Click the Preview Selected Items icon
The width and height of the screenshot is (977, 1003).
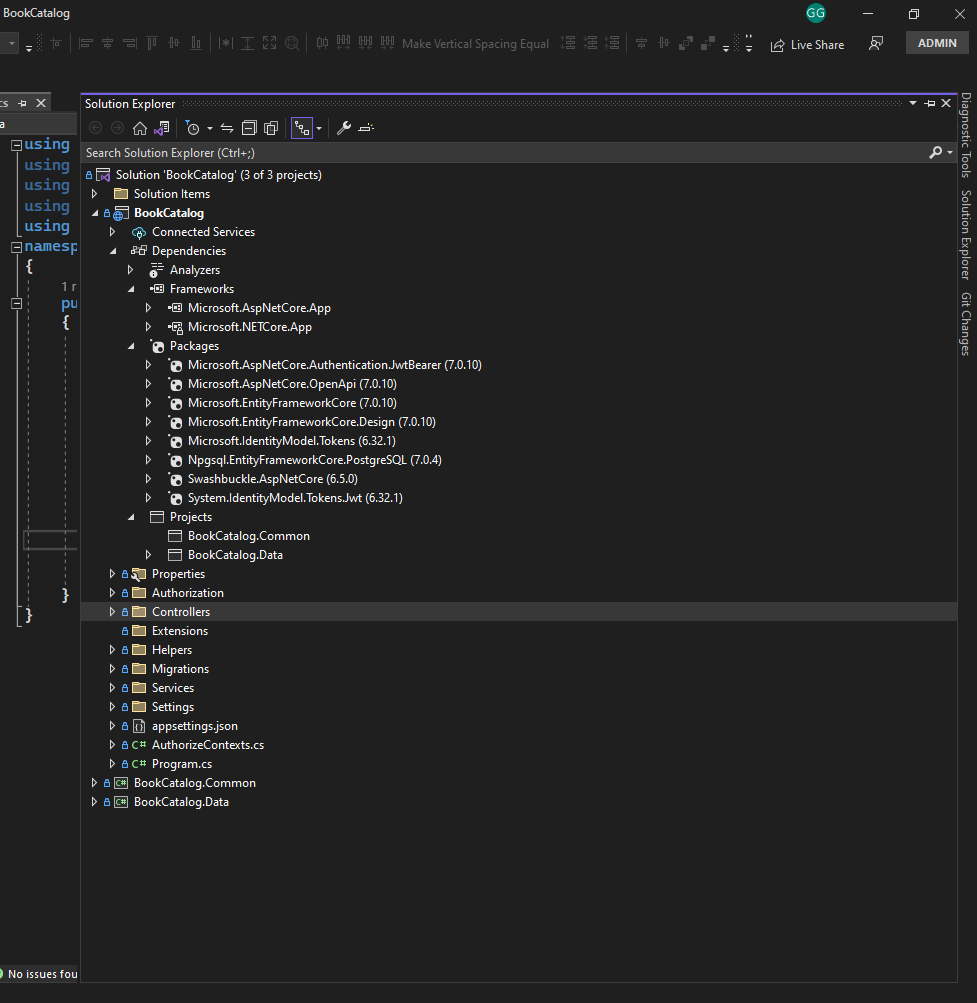[x=366, y=128]
